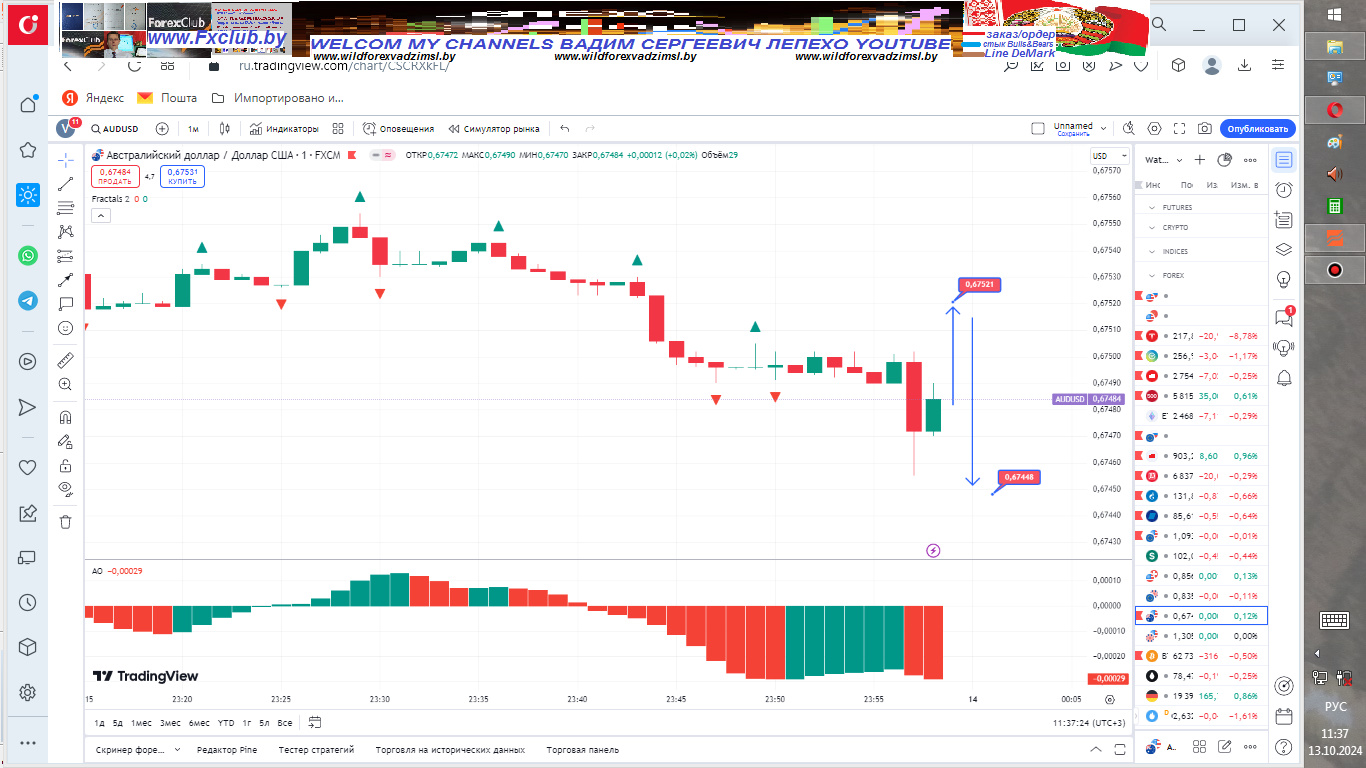Open the Unnamed layout dropdown
1366x768 pixels.
(1080, 129)
